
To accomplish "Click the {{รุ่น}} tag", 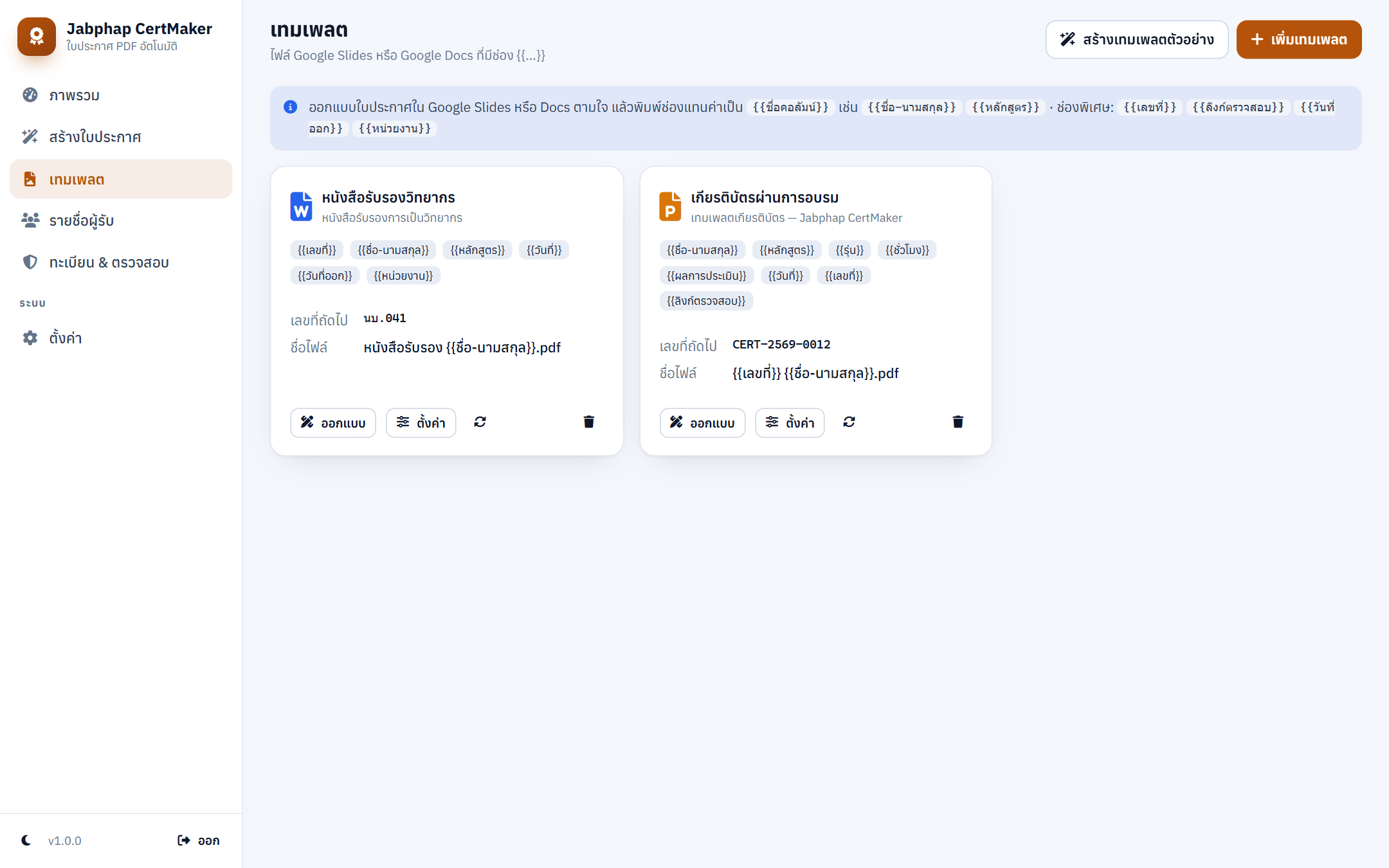I will tap(849, 250).
